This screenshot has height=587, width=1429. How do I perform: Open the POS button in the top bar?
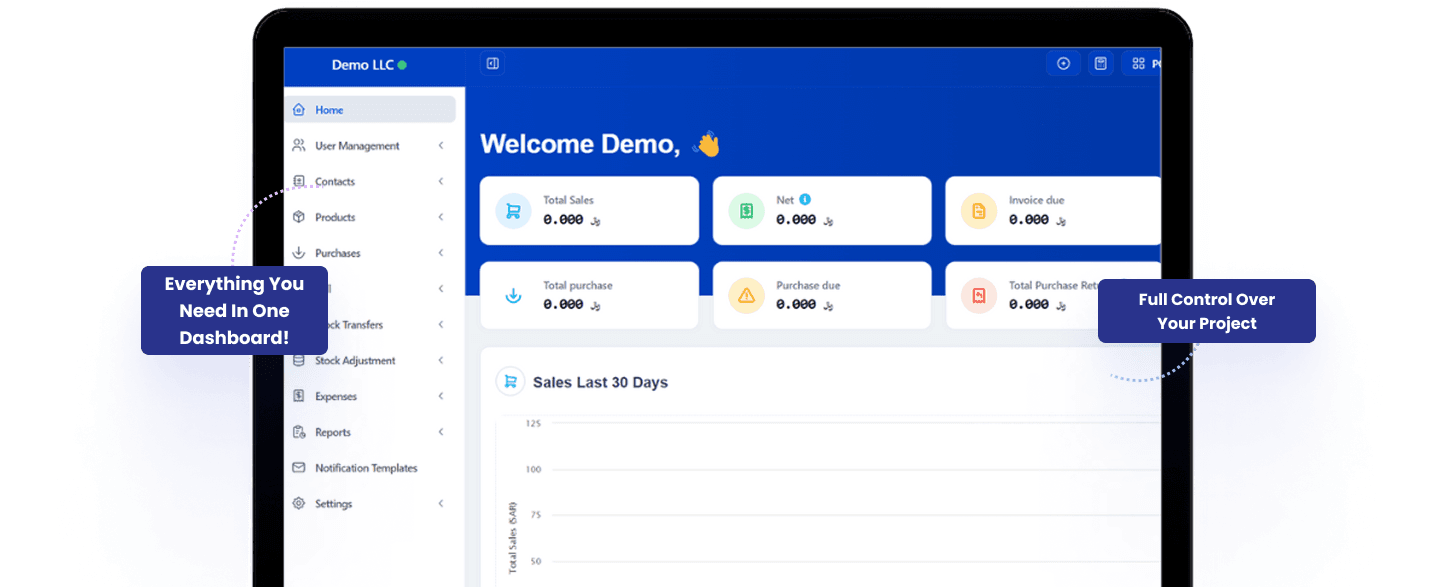[x=1143, y=64]
